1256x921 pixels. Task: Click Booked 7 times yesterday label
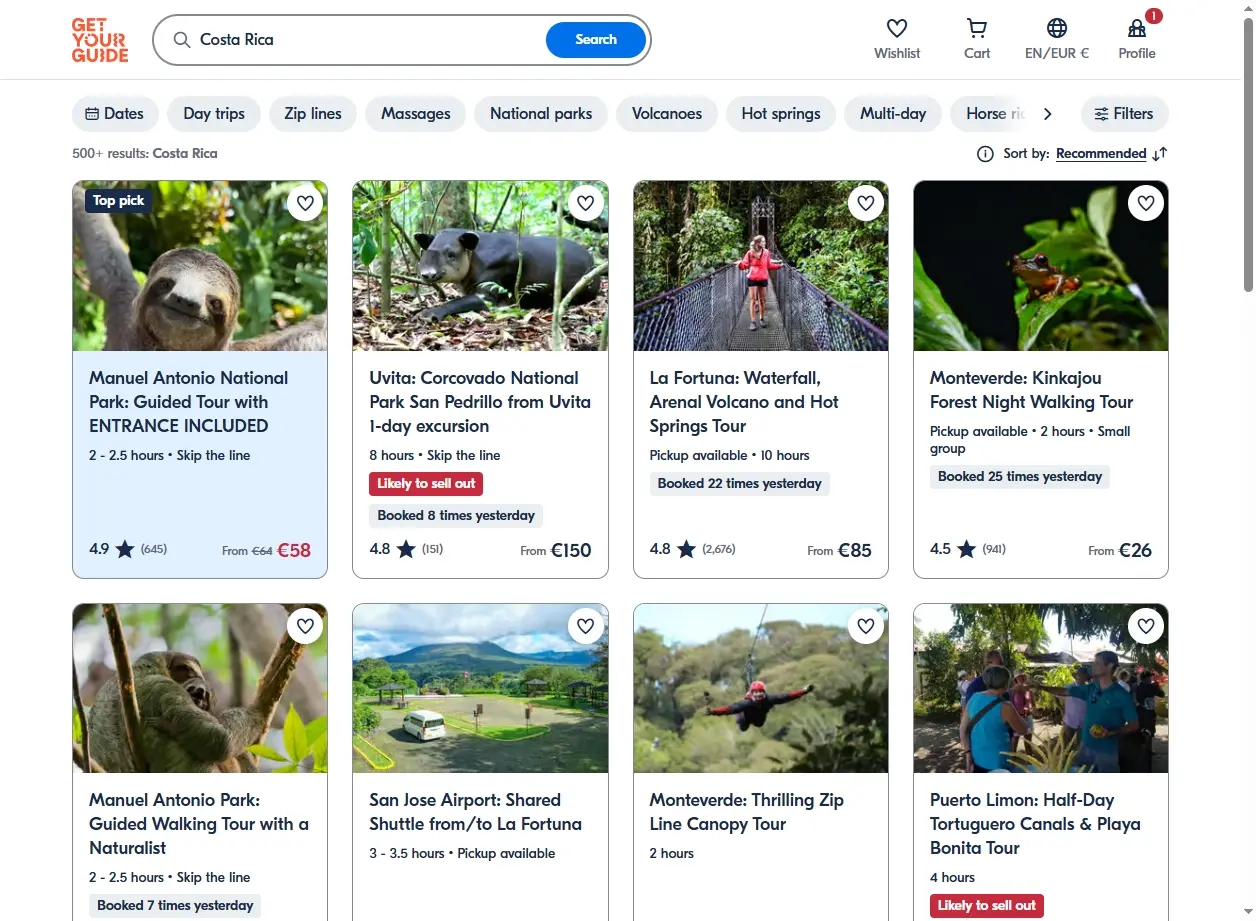[175, 906]
